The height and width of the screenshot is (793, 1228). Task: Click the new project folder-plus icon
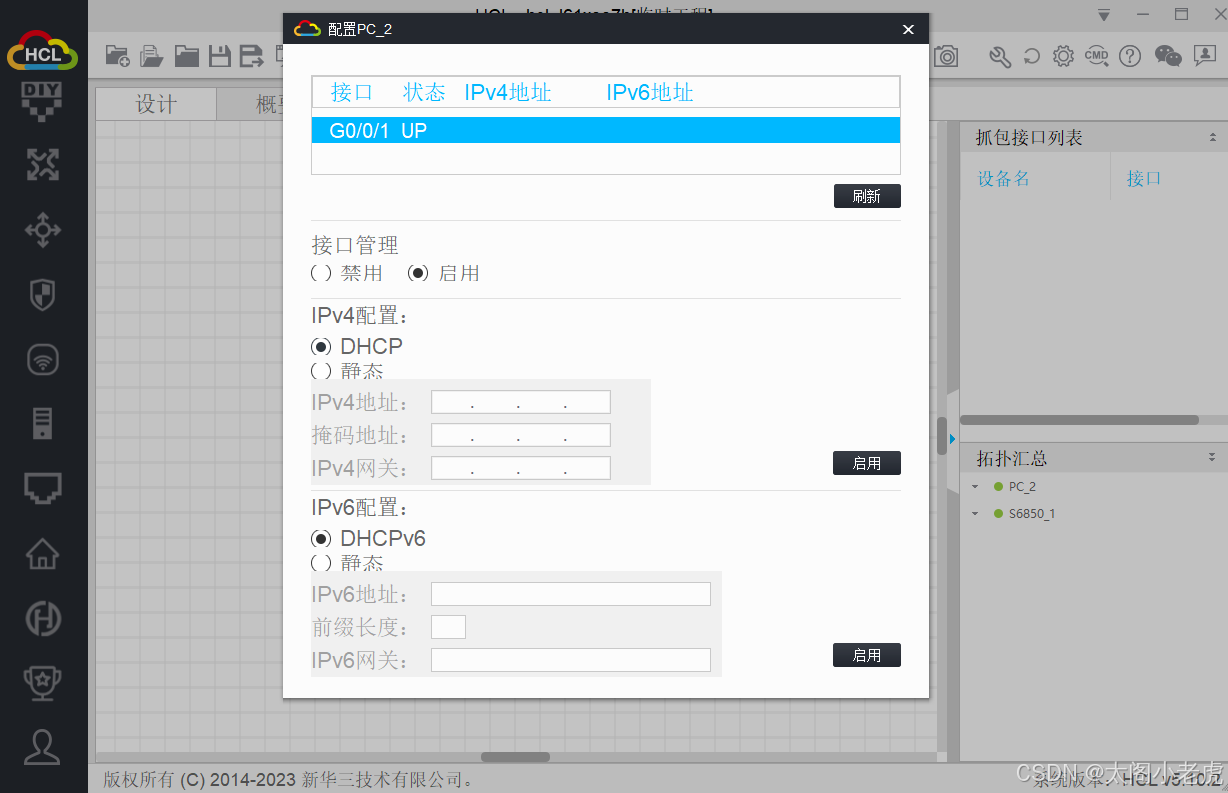tap(118, 56)
